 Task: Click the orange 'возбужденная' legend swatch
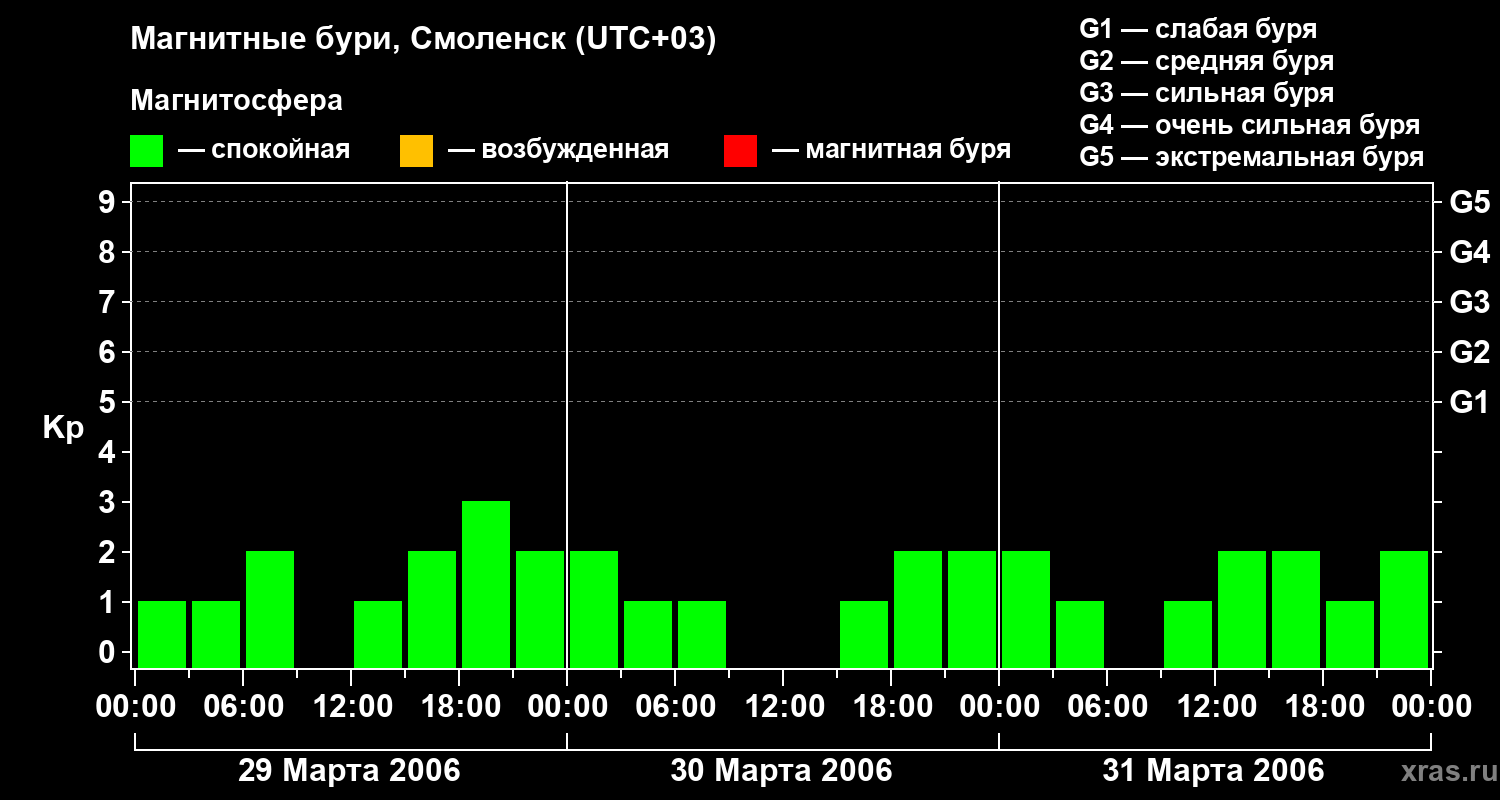416,151
